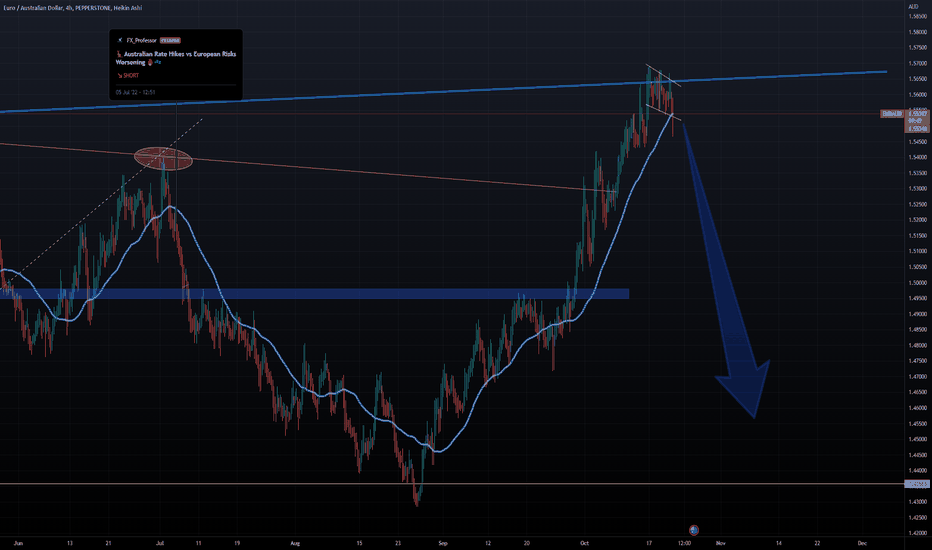The image size is (932, 550).
Task: Click the Jun label on time axis
Action: (x=18, y=543)
